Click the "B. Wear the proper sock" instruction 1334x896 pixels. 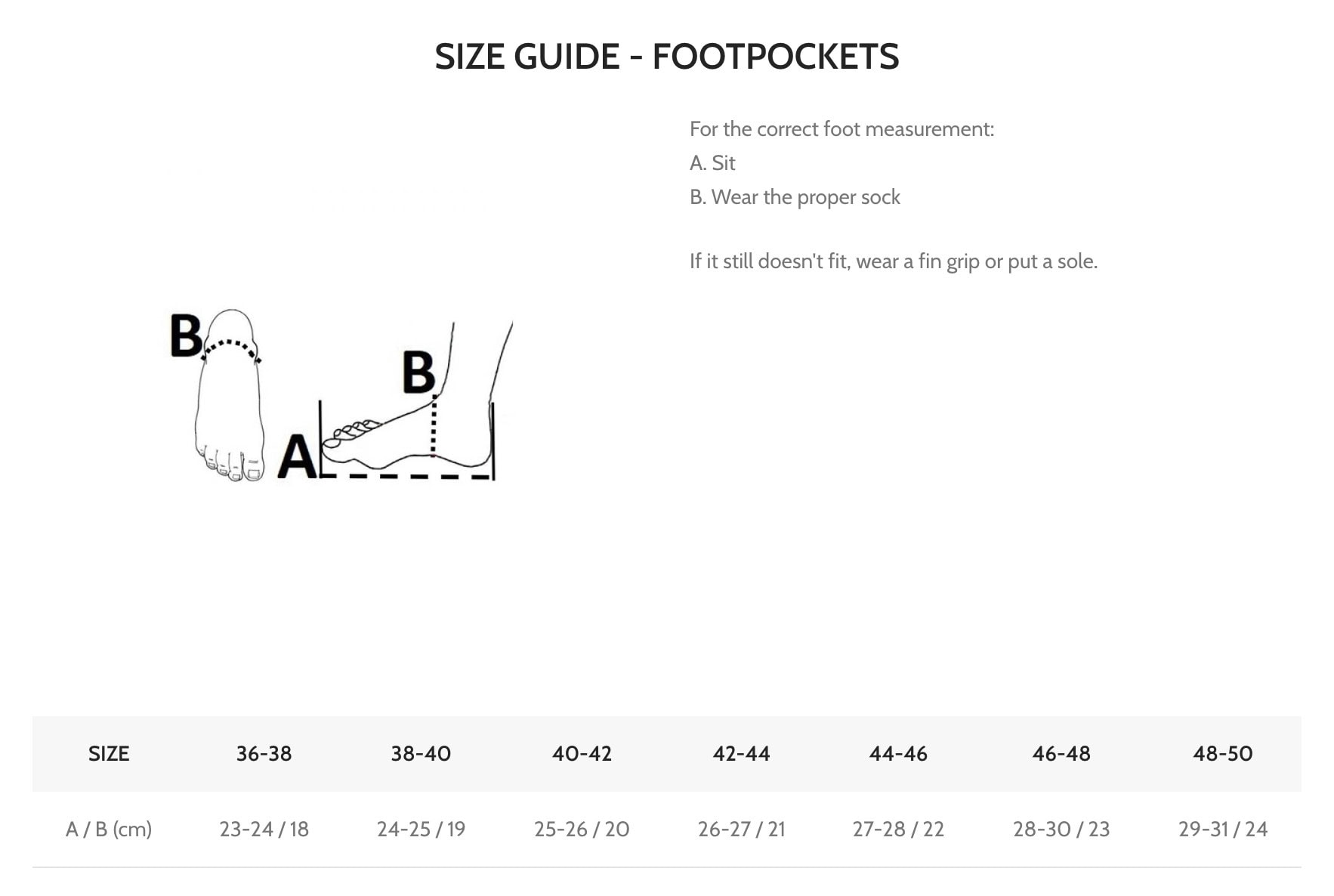coord(795,197)
